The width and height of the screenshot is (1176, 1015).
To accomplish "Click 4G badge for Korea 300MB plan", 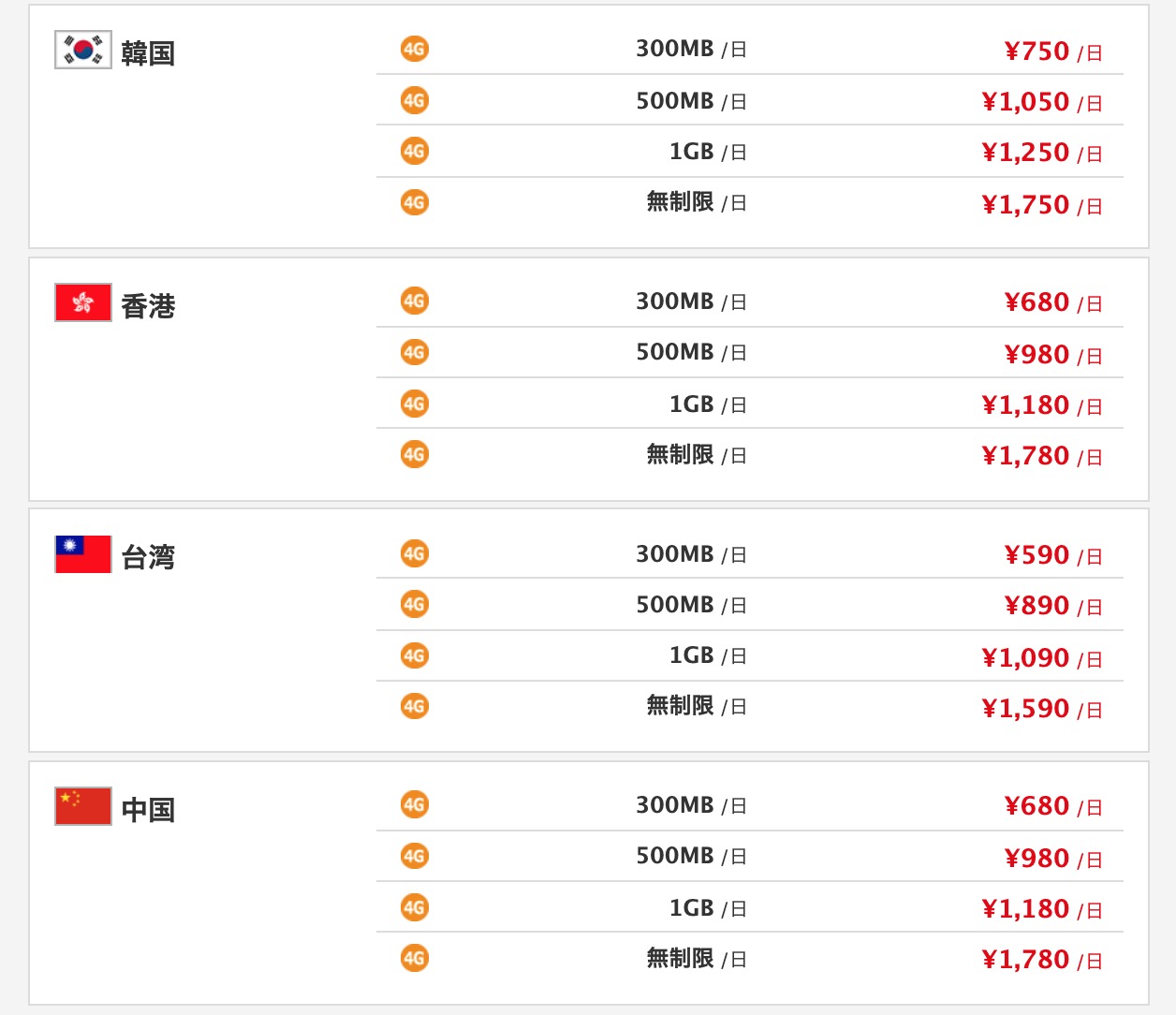I will [x=415, y=49].
